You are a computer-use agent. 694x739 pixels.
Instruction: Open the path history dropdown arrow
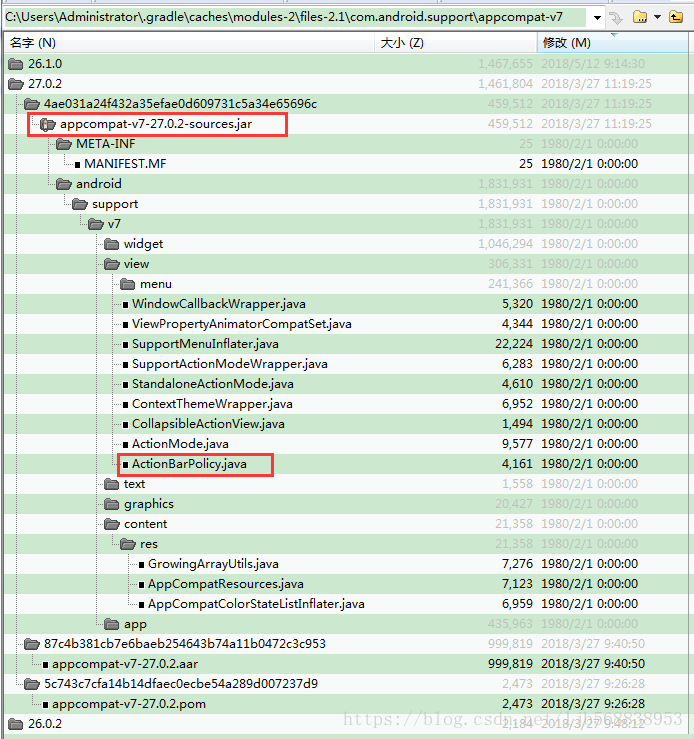[597, 18]
